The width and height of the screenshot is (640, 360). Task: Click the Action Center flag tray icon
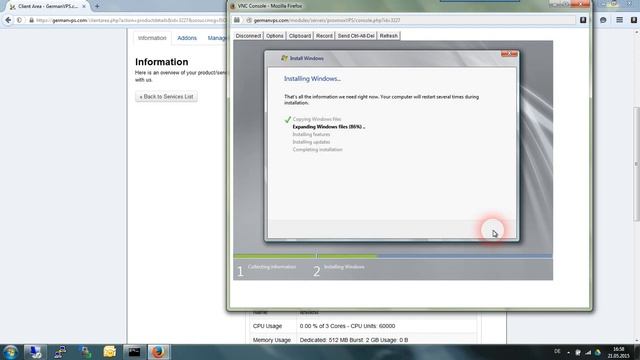578,352
